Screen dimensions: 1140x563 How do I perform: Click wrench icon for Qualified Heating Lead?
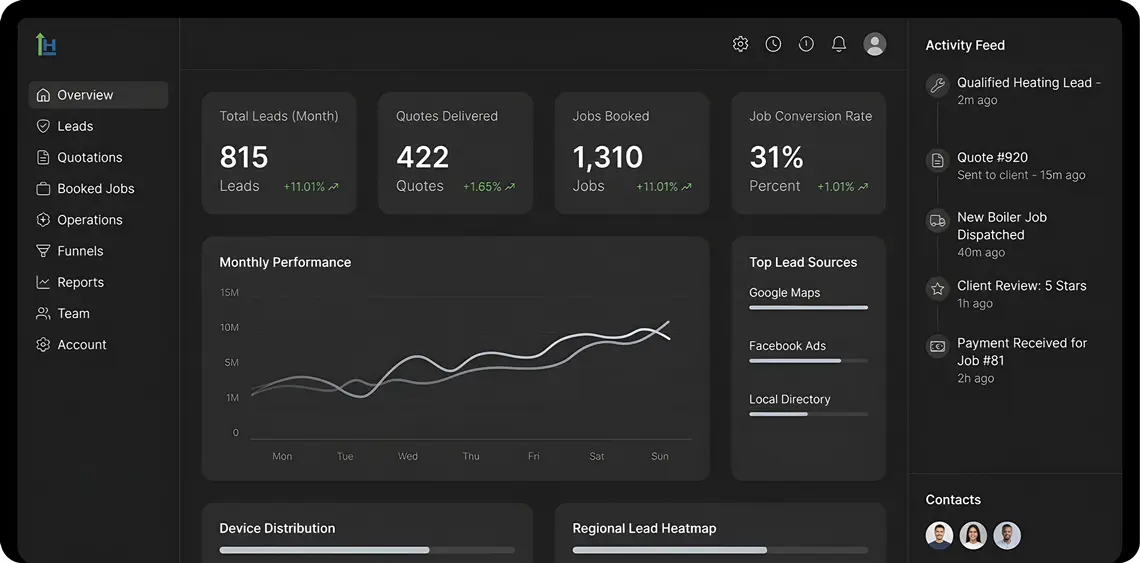(x=938, y=85)
